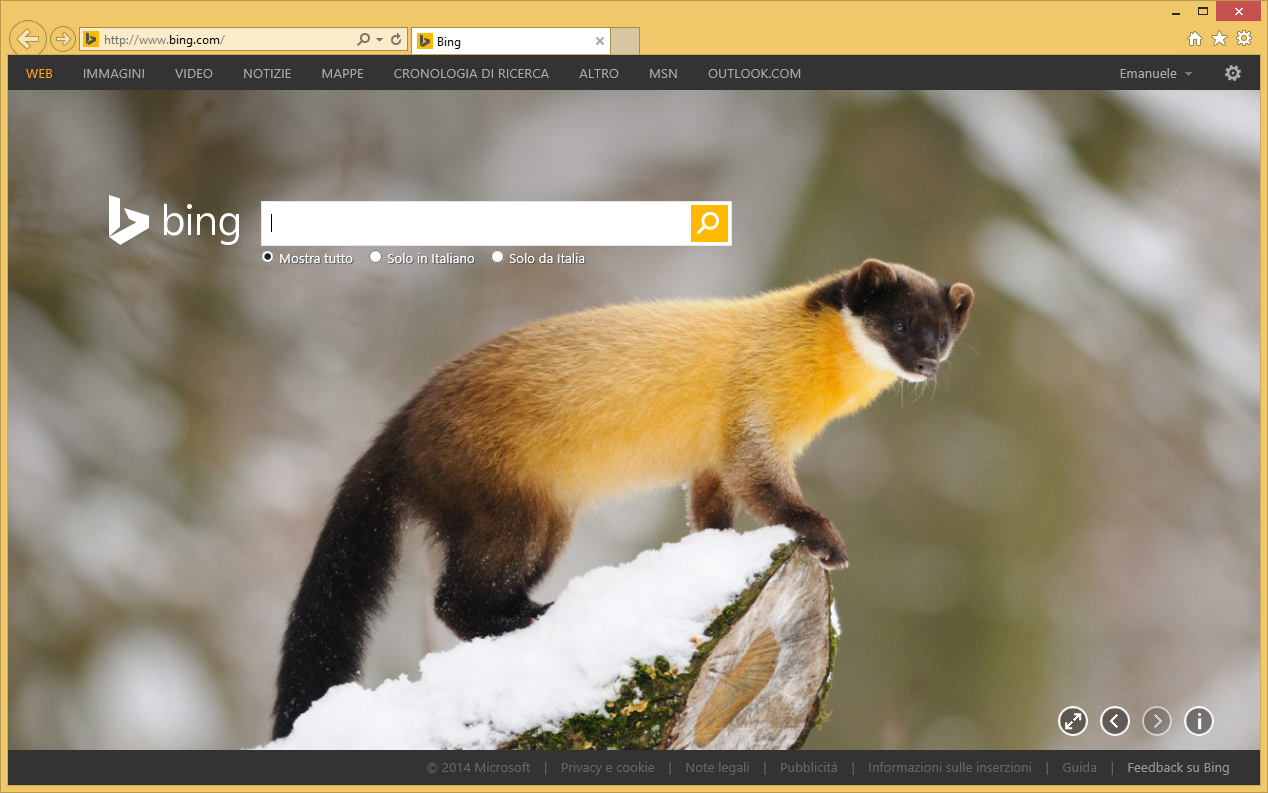Open Favorites star icon
This screenshot has width=1268, height=793.
pos(1219,39)
